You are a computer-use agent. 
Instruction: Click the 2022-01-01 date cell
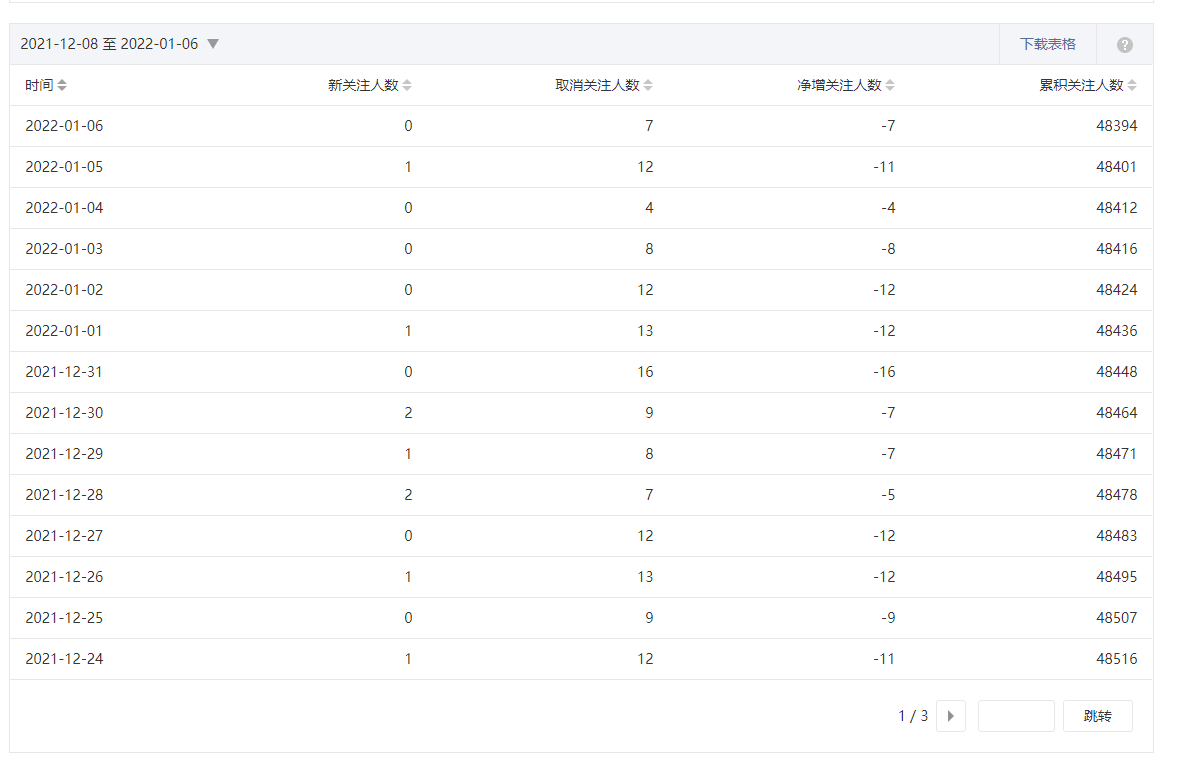64,331
